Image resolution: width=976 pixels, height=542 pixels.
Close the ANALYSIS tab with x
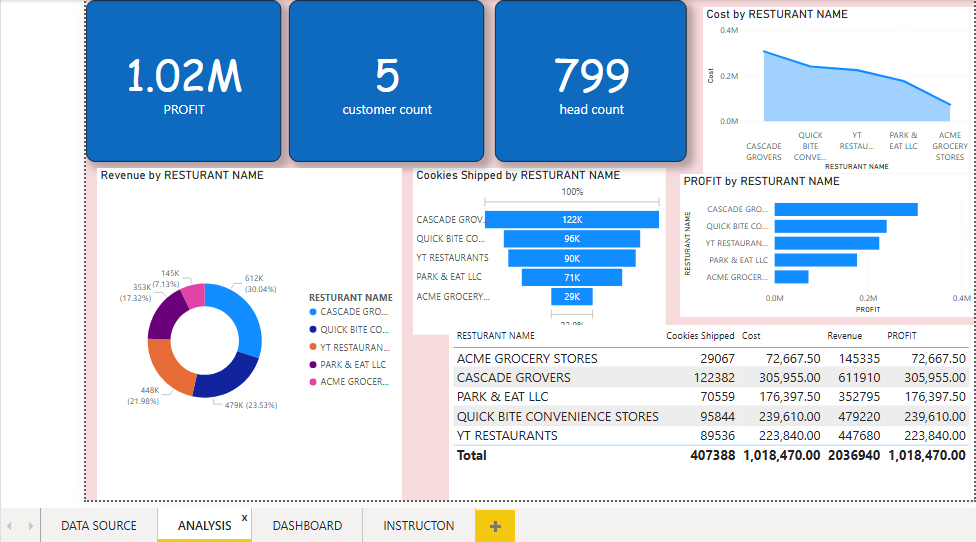(x=245, y=518)
